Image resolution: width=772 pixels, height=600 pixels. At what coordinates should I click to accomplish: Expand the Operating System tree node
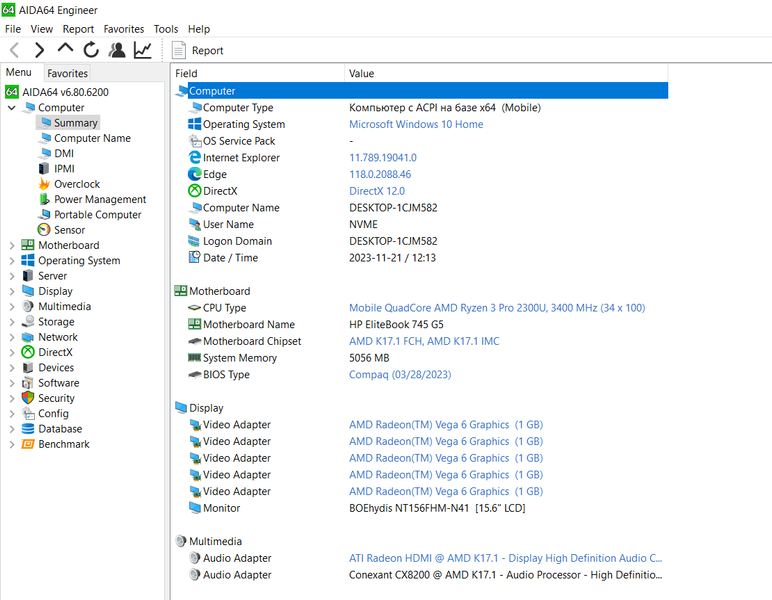(x=12, y=260)
